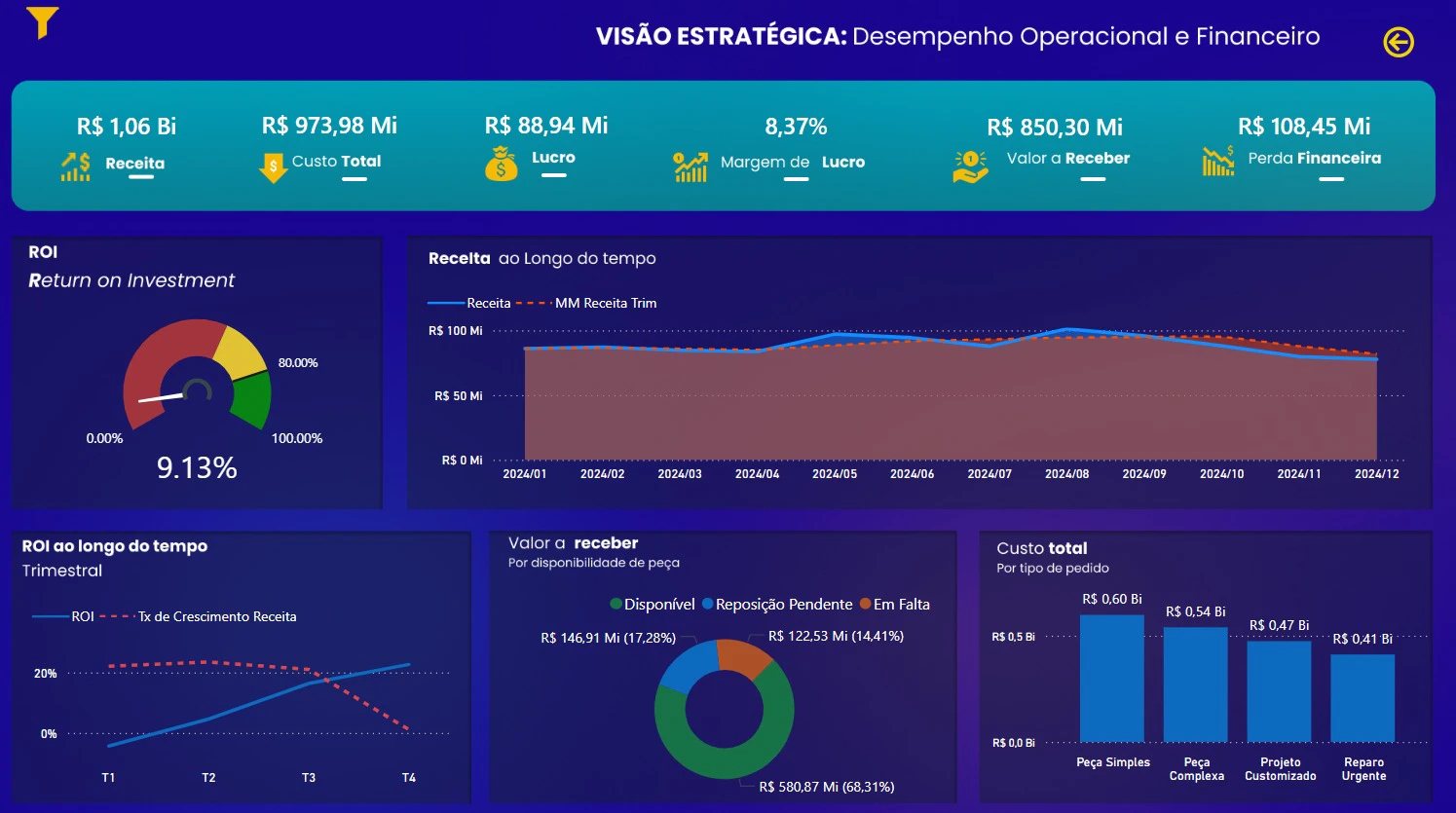This screenshot has width=1456, height=813.
Task: Click the T4 quarter axis label
Action: (x=409, y=778)
